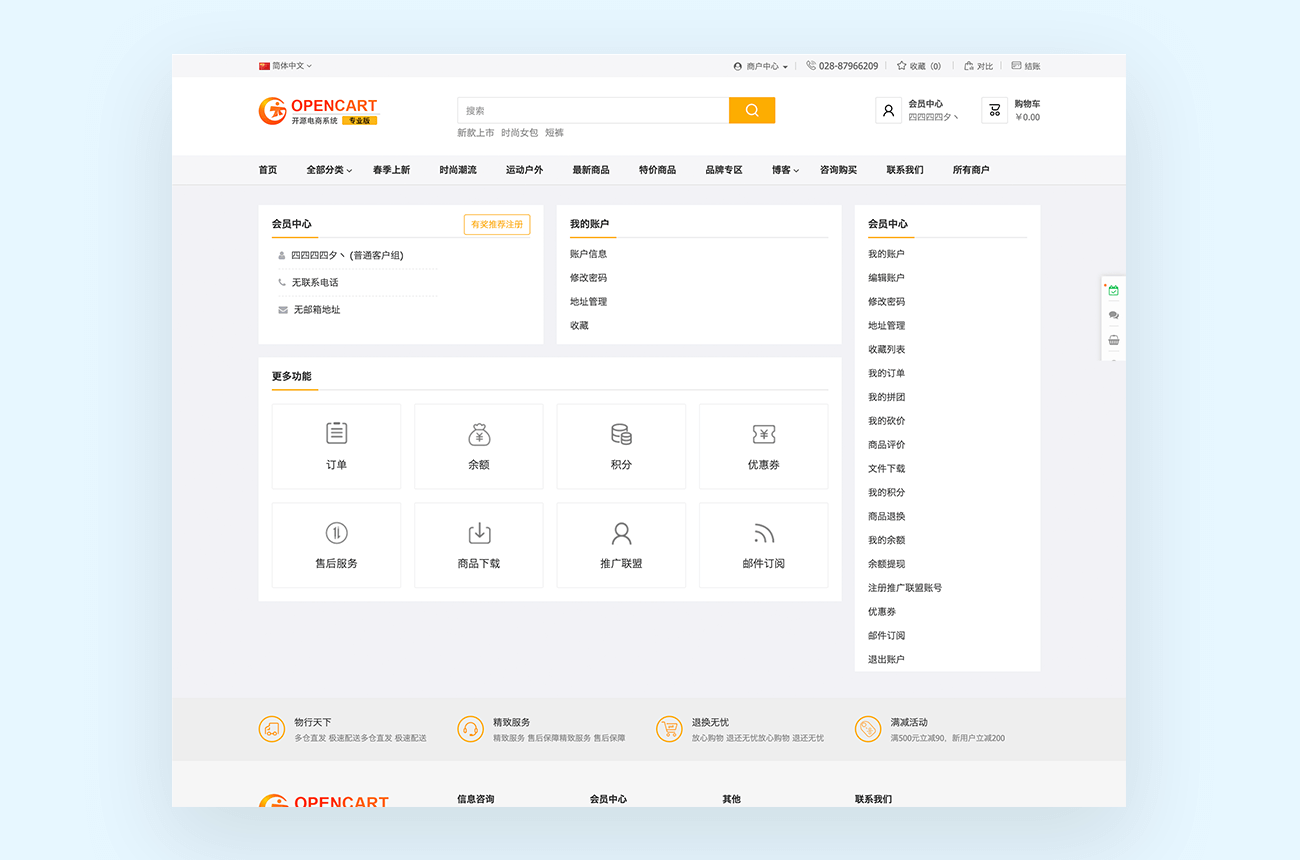1300x860 pixels.
Task: Expand the 简体中文 language dropdown
Action: (x=286, y=66)
